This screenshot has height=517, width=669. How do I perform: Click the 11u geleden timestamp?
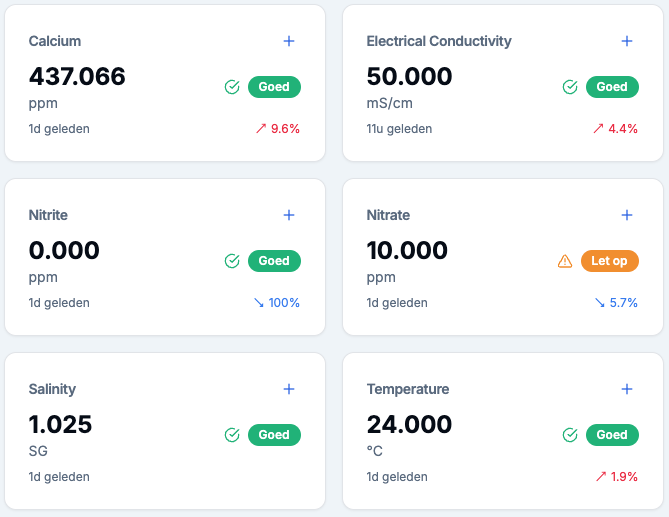click(399, 129)
